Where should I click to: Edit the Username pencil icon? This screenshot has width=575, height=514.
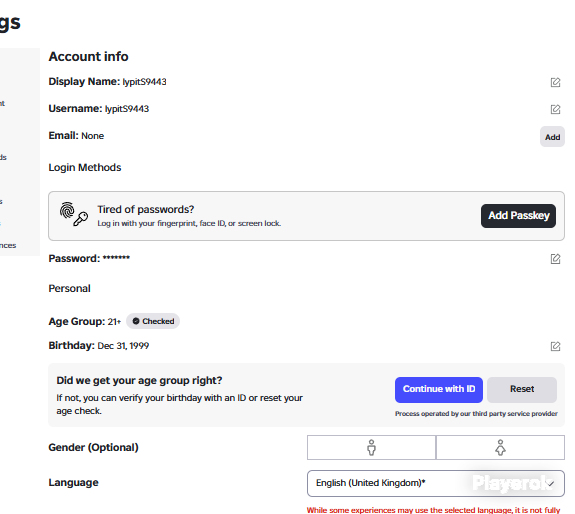(x=555, y=109)
